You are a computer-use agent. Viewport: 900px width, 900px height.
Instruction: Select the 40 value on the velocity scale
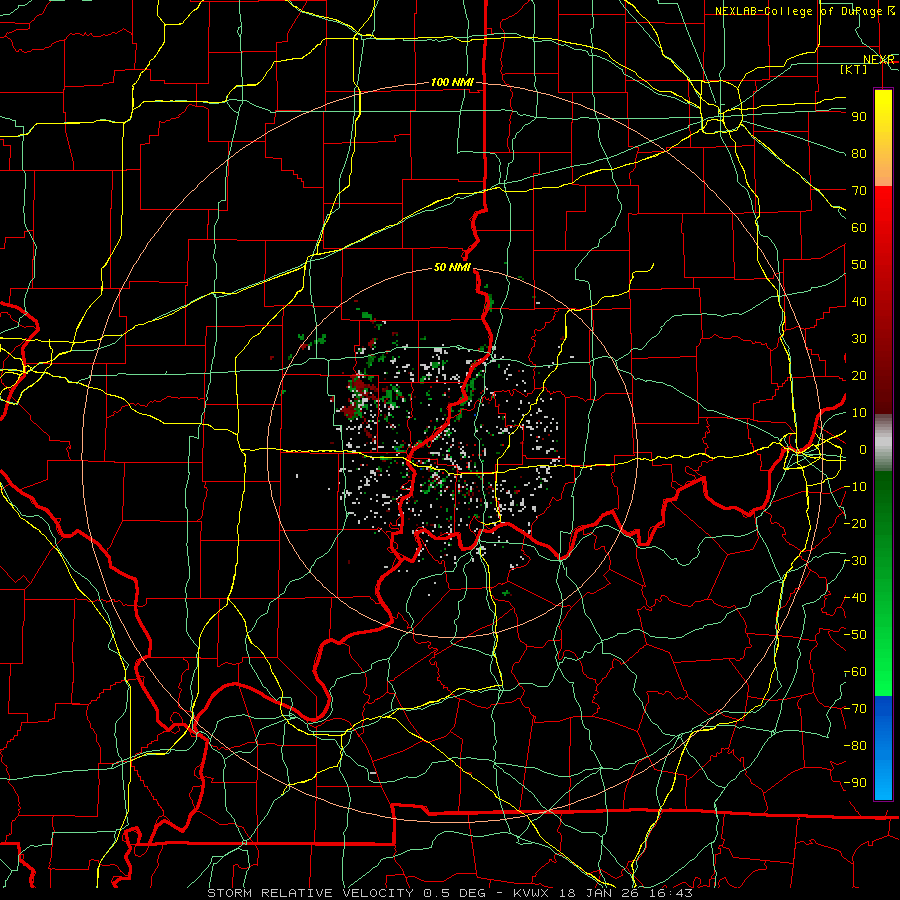pos(859,302)
